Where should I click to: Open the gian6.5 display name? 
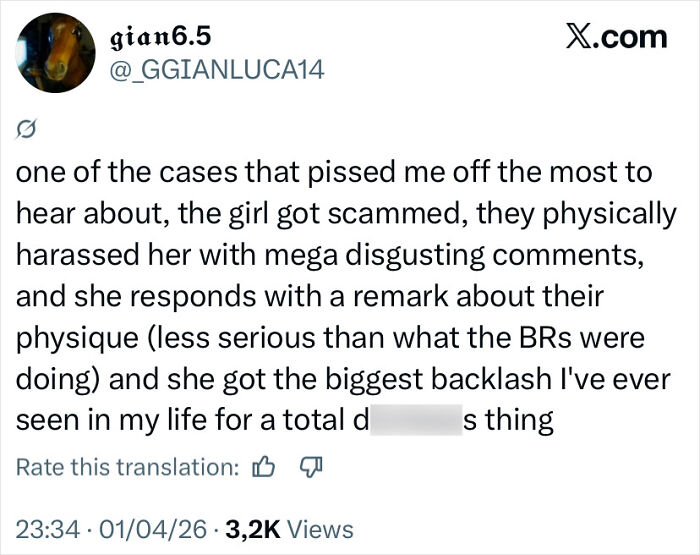point(162,37)
